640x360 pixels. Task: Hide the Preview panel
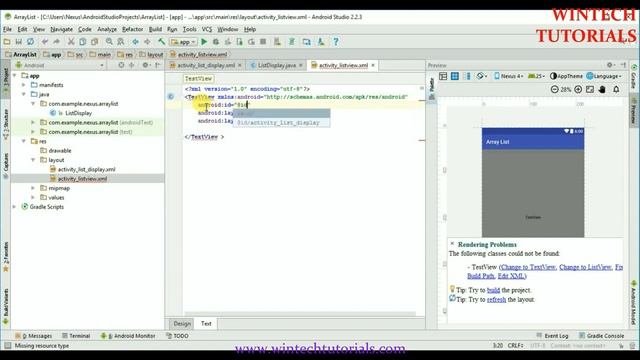(623, 65)
